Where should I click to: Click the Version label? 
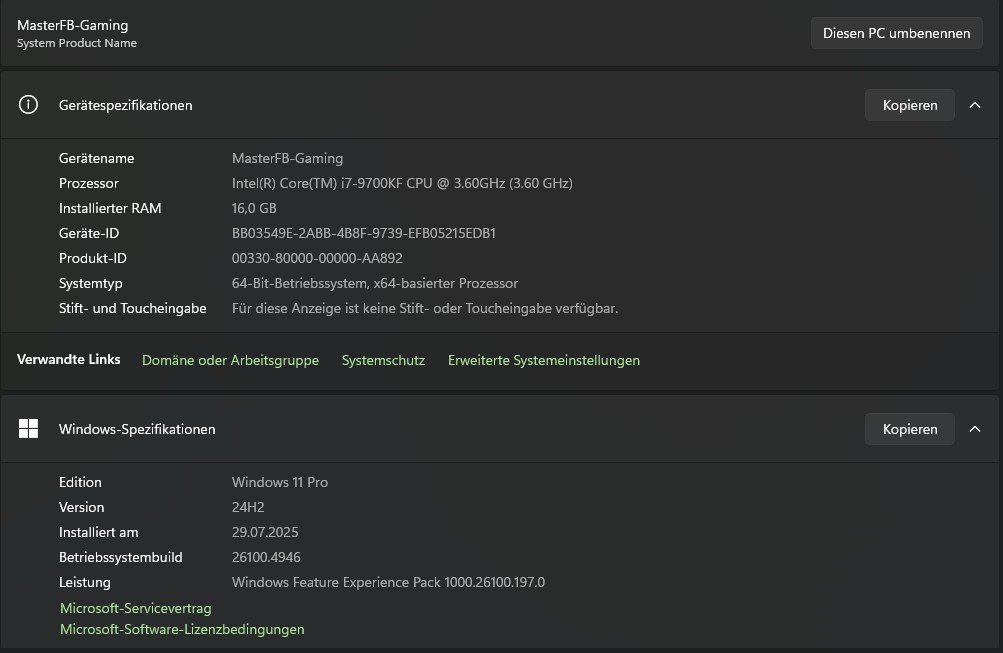click(x=81, y=507)
